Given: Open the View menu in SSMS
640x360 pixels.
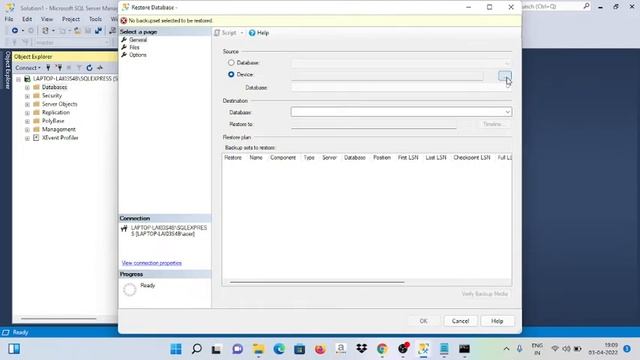Looking at the screenshot, I should [x=47, y=19].
